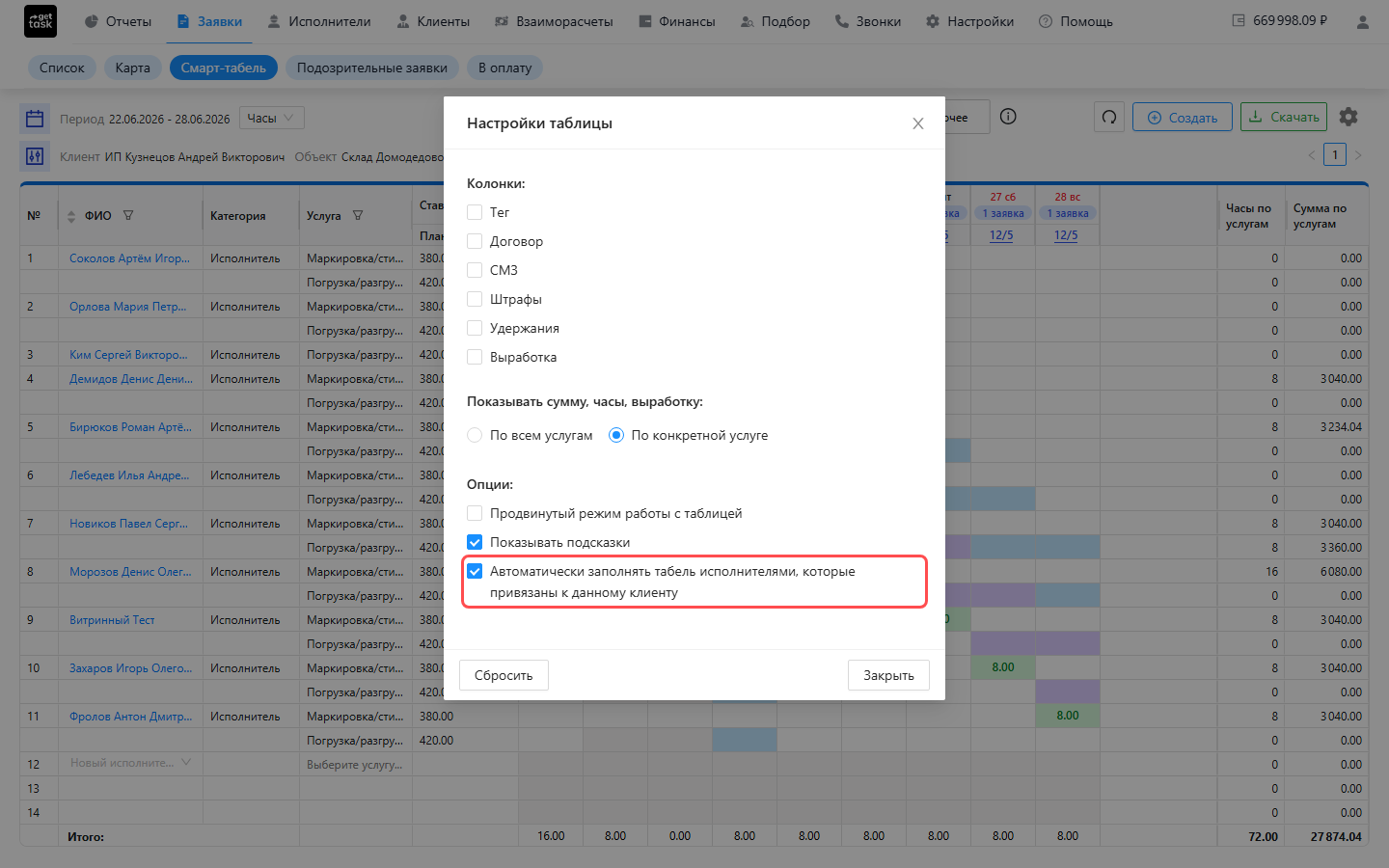Screen dimensions: 1389x868
Task: Open Соколов Артём executor link
Action: click(129, 258)
